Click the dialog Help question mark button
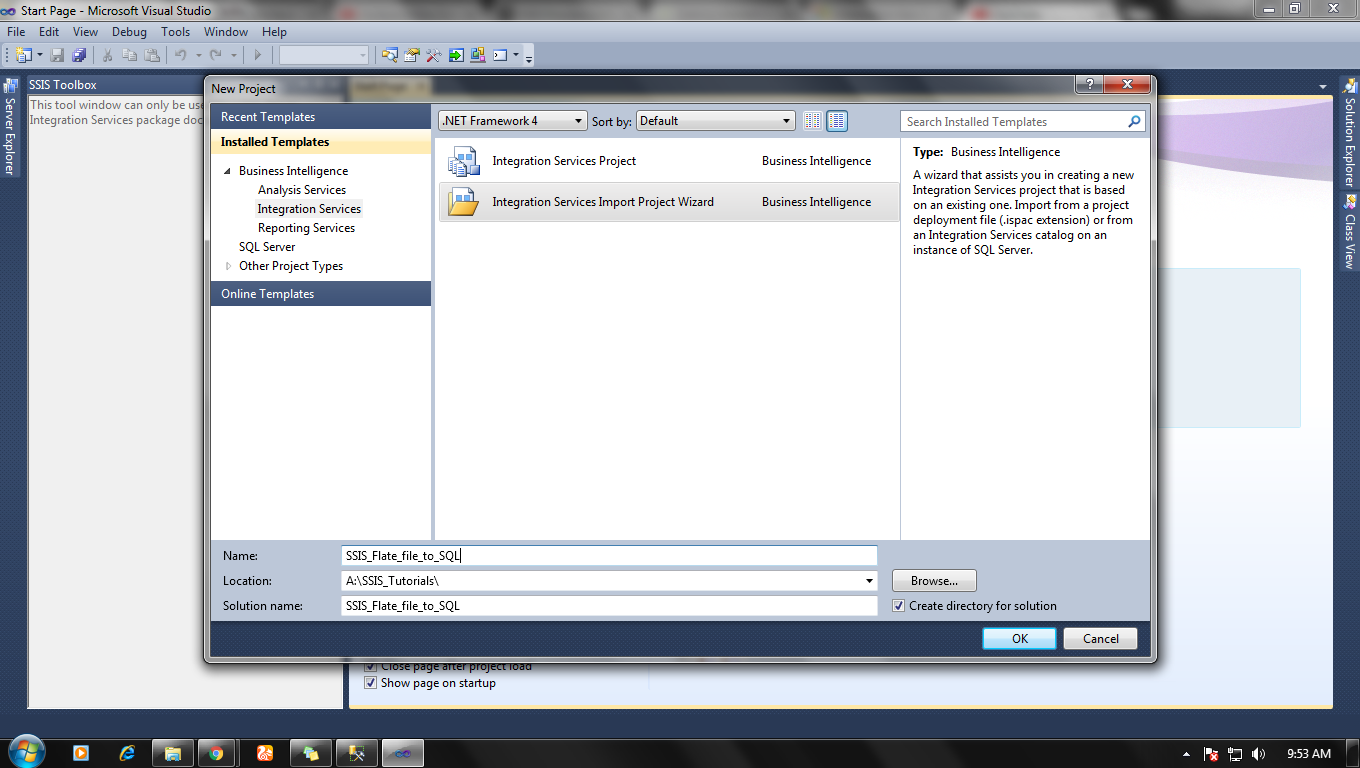The image size is (1360, 768). 1088,85
